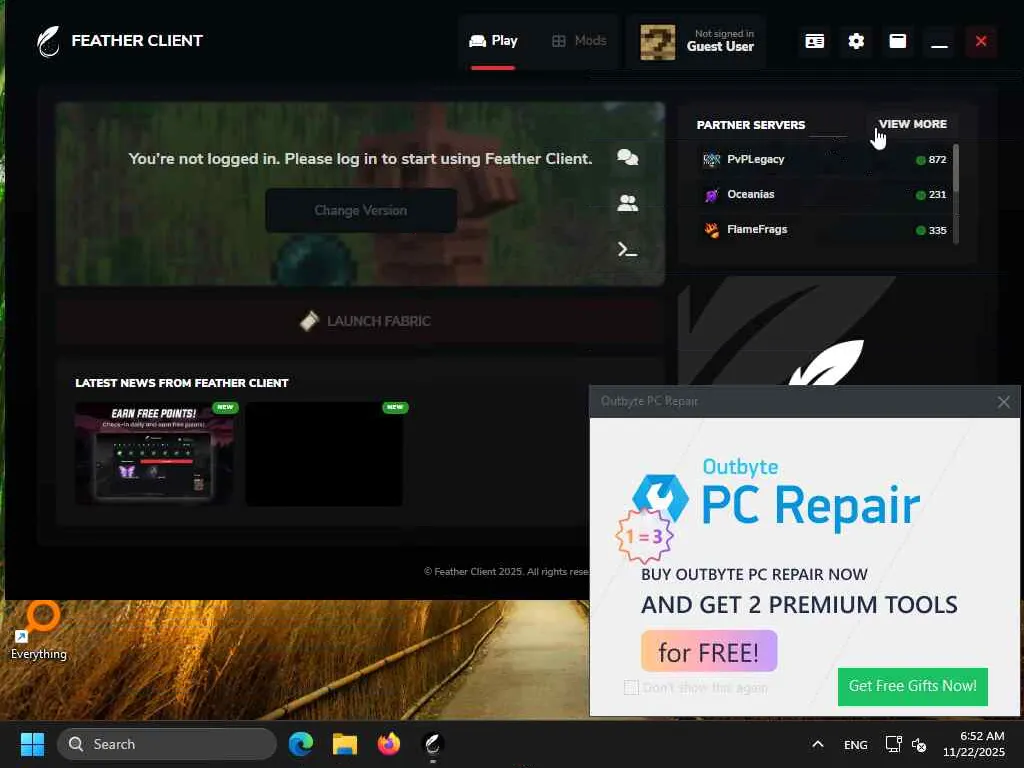Select the PvPLegacy server row

824,159
